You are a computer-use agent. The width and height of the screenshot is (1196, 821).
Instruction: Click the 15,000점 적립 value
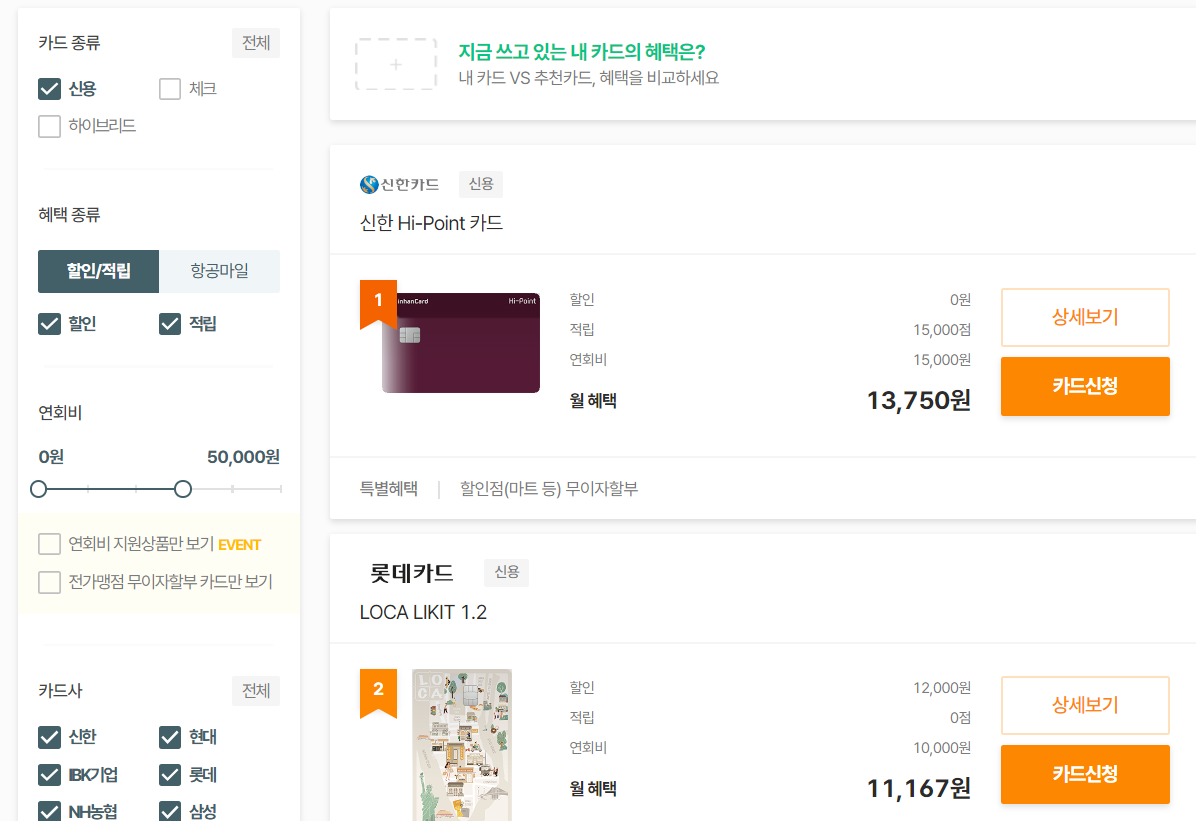click(x=941, y=330)
